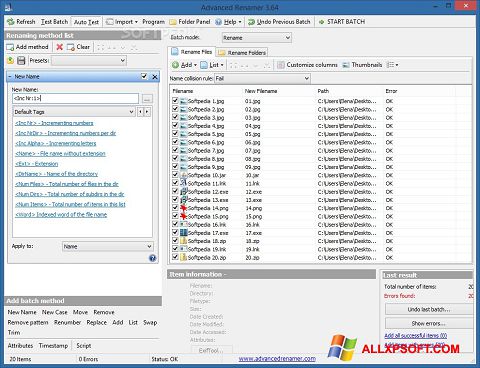
Task: Click Show errors button
Action: point(429,323)
